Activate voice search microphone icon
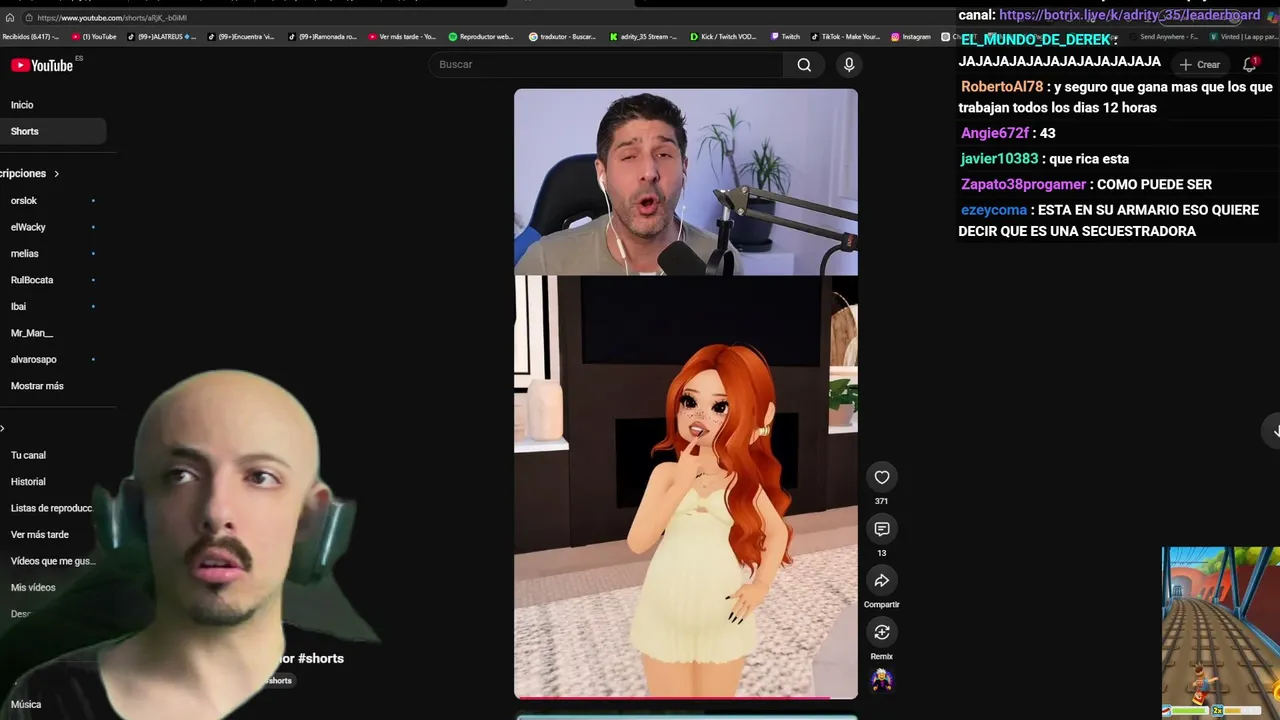Image resolution: width=1280 pixels, height=720 pixels. point(849,65)
